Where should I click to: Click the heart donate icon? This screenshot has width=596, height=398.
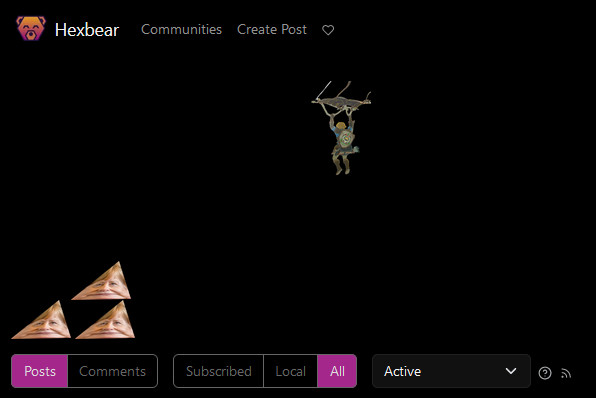click(x=328, y=30)
